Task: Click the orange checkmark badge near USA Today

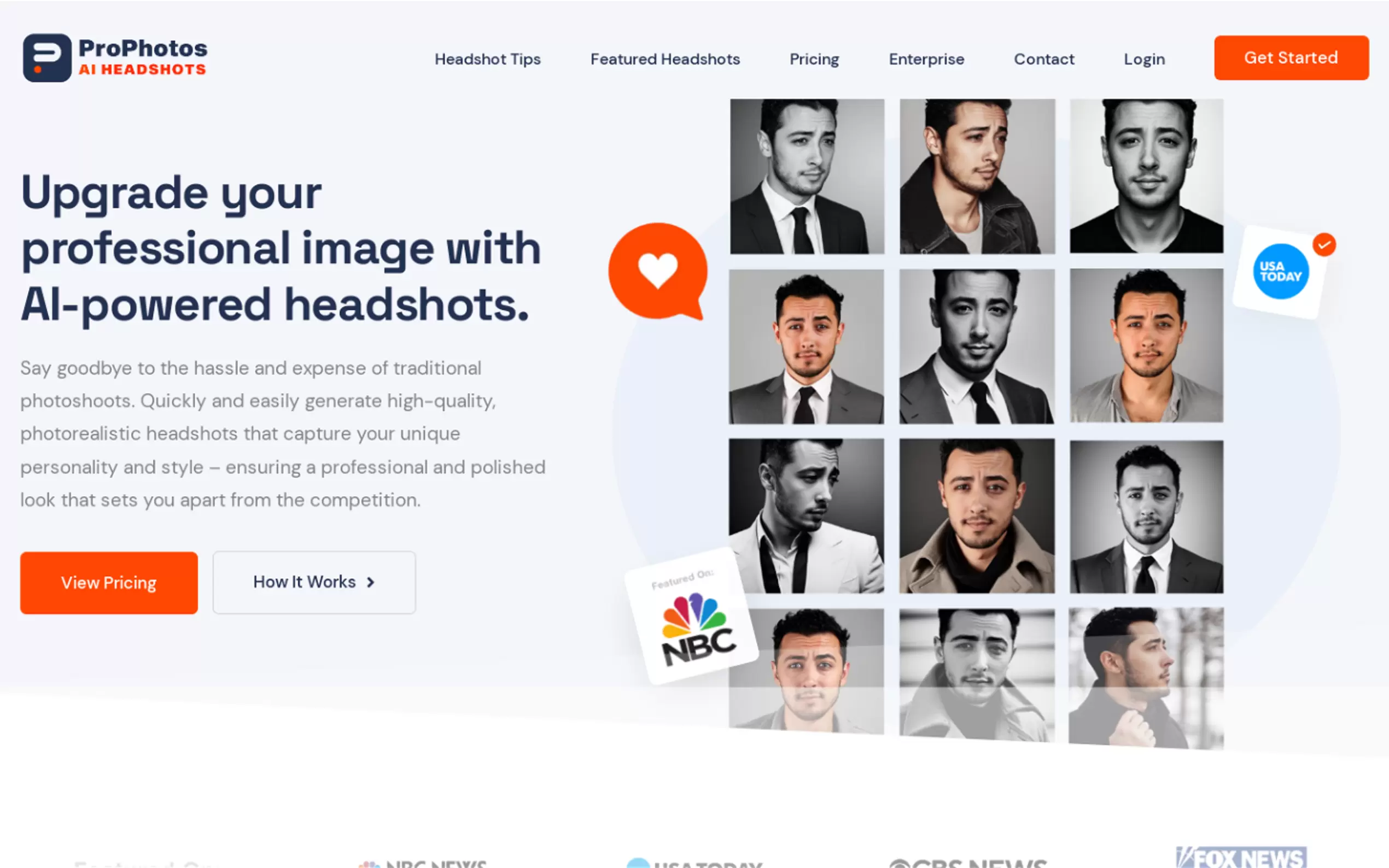Action: (1324, 244)
